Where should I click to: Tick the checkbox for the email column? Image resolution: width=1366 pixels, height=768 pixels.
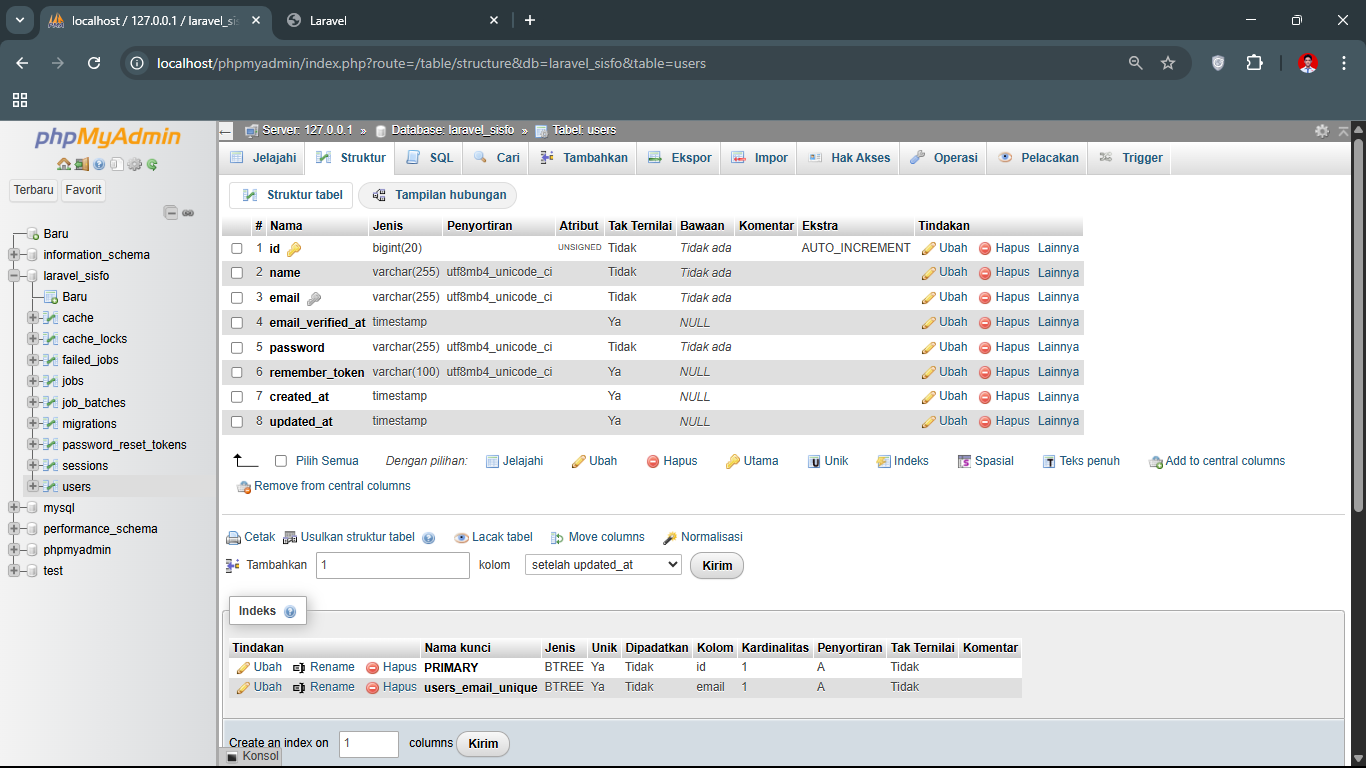point(237,298)
